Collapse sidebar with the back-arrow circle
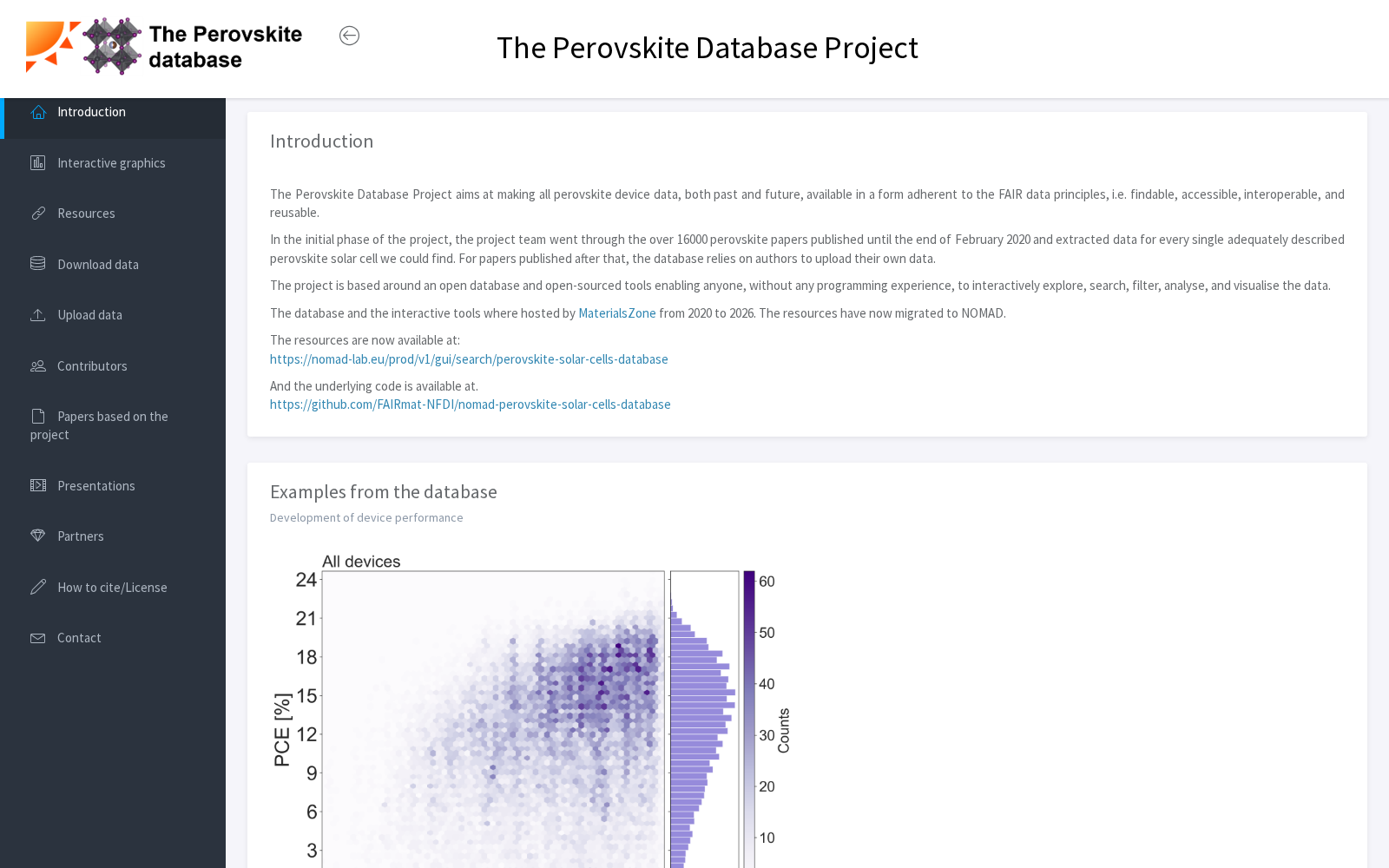This screenshot has width=1389, height=868. tap(349, 36)
